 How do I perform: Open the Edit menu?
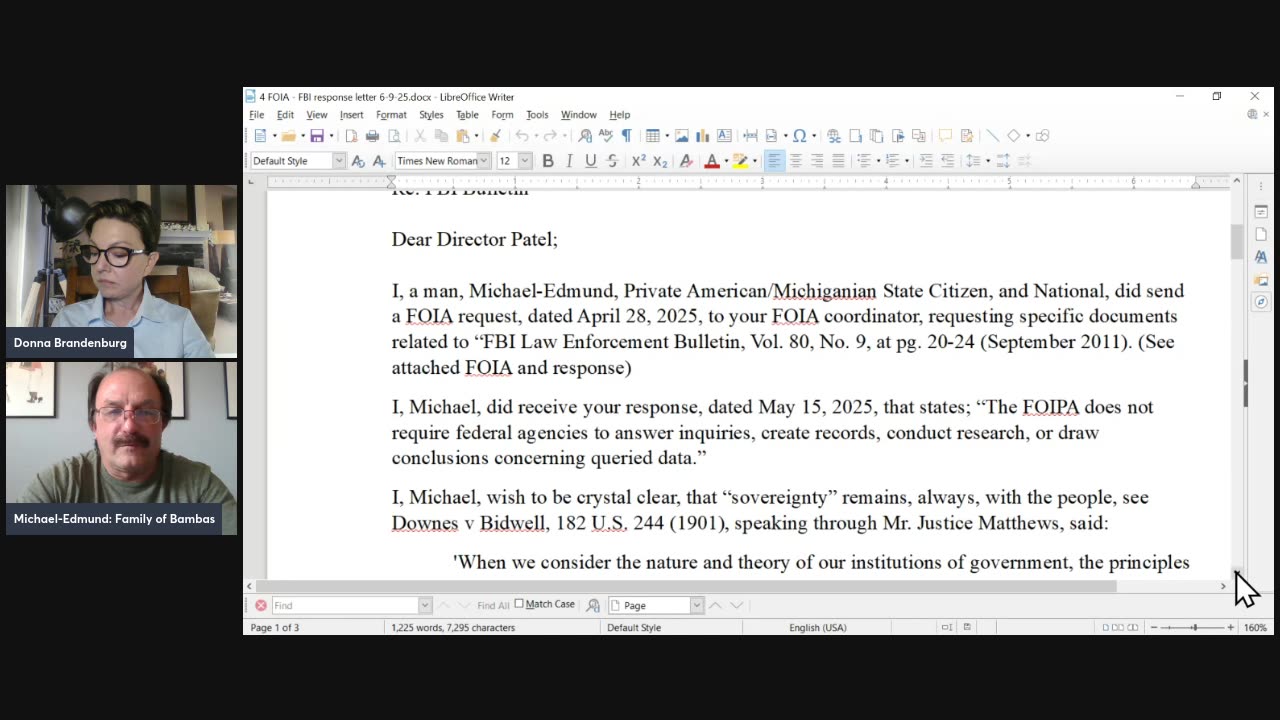click(x=285, y=115)
